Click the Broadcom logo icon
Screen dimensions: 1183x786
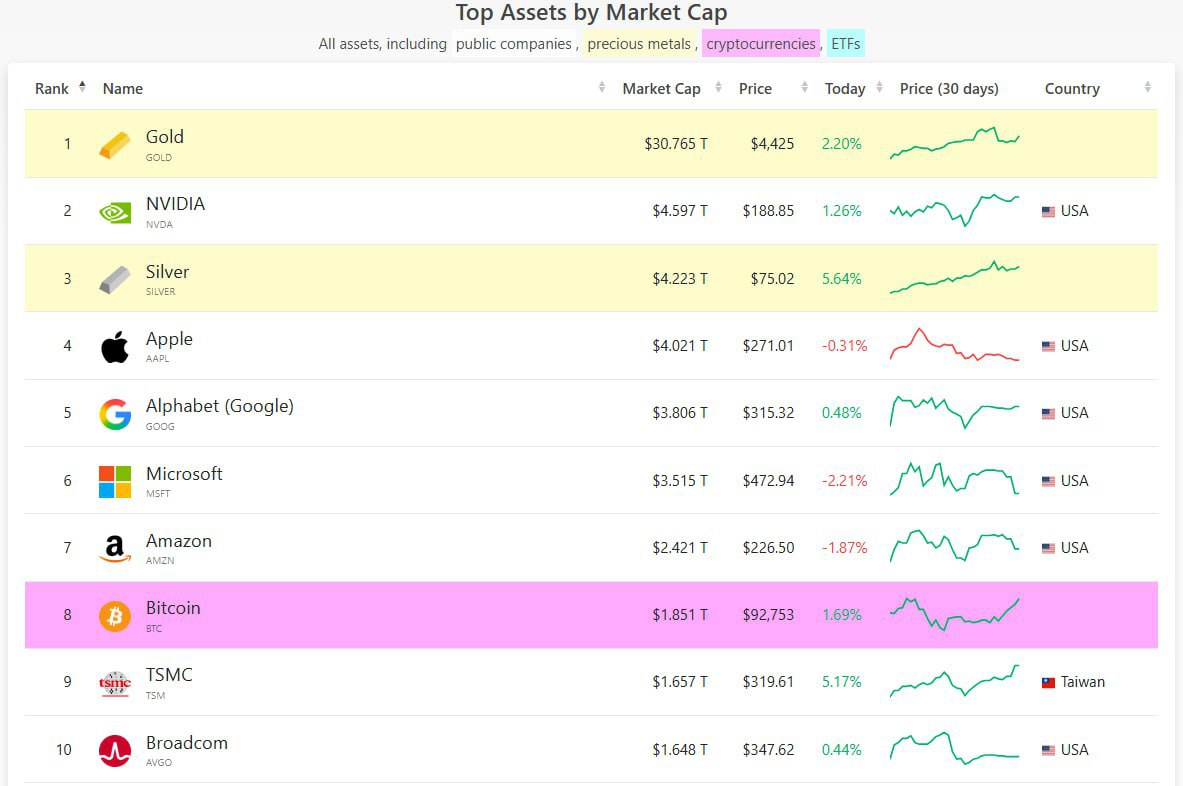pyautogui.click(x=115, y=751)
